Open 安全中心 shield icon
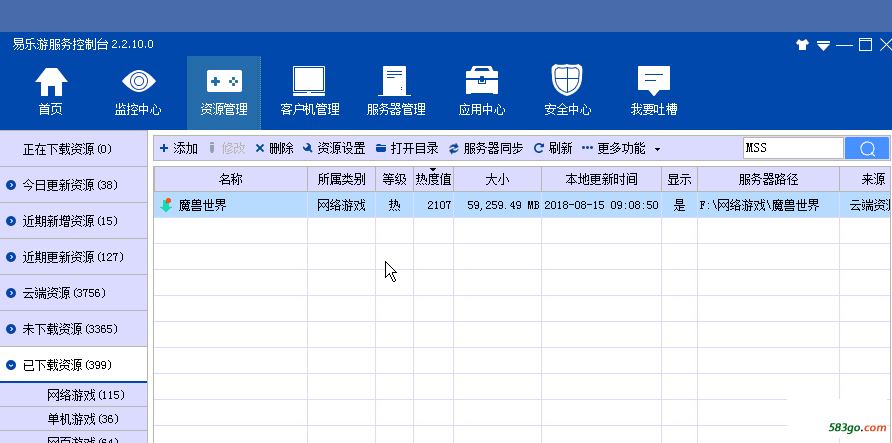 (x=567, y=80)
